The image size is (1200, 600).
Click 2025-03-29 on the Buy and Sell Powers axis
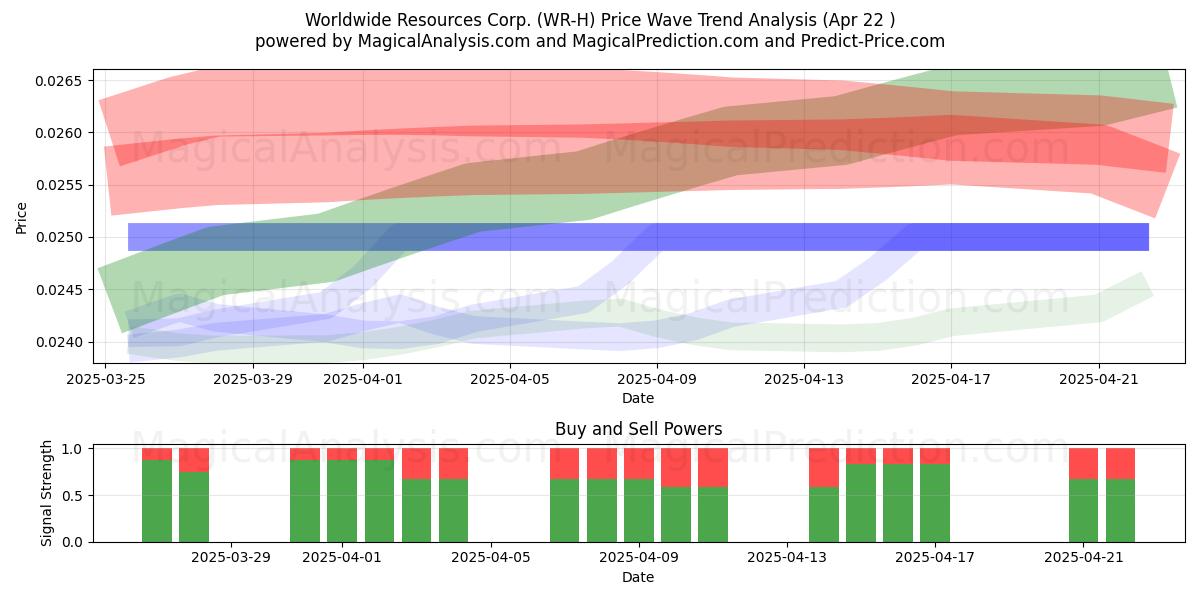(x=231, y=558)
